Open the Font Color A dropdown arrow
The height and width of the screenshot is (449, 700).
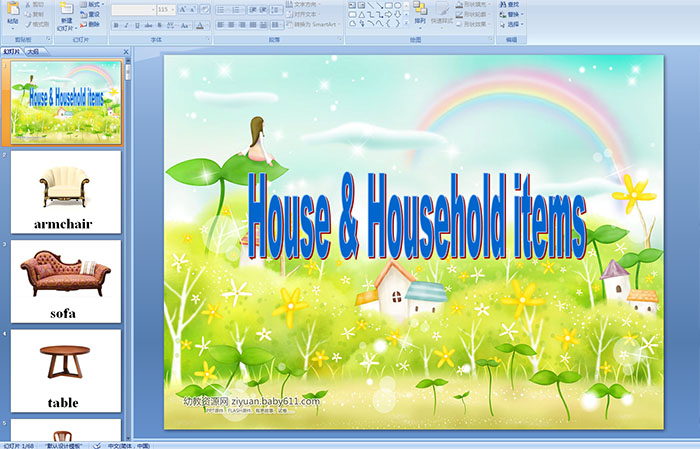tap(208, 25)
